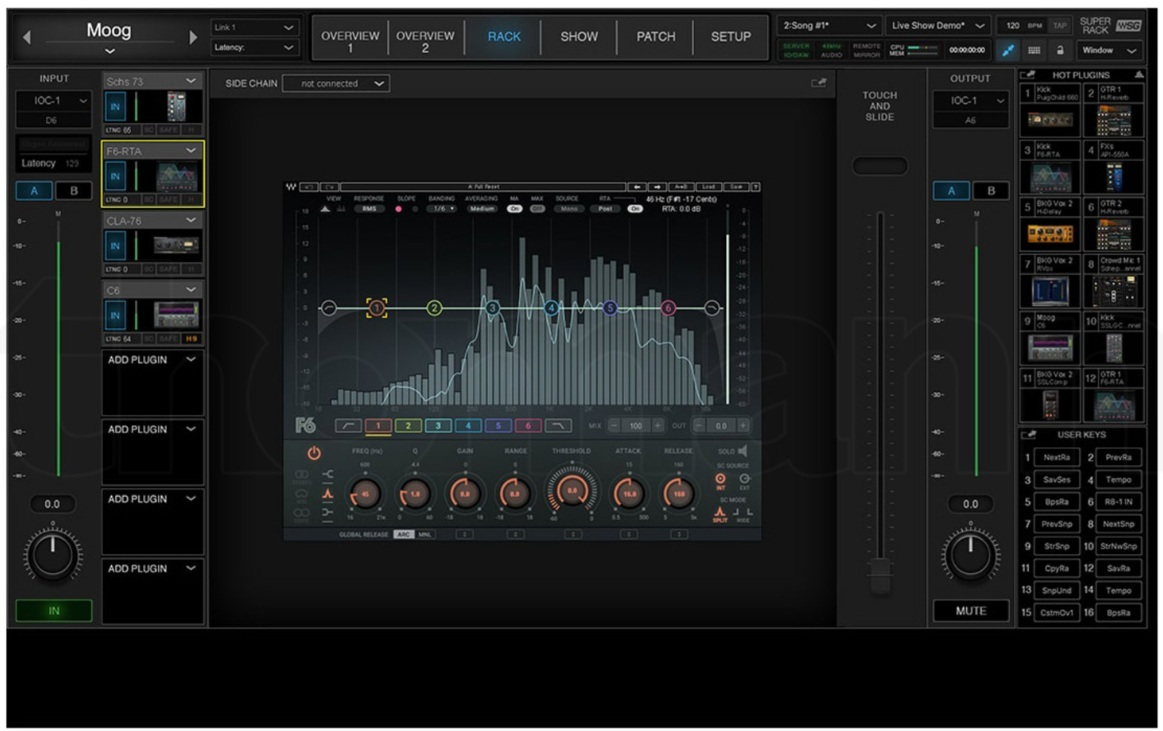Switch to the SHOW tab
This screenshot has width=1163, height=731.
pyautogui.click(x=579, y=36)
